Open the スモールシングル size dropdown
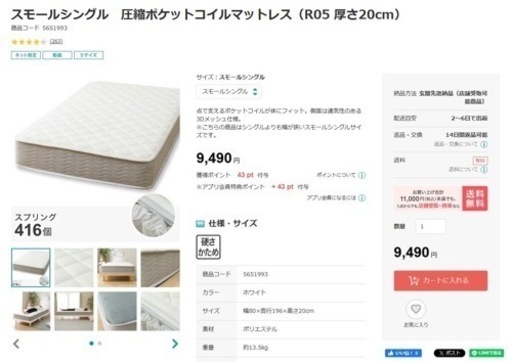This screenshot has width=512, height=362. 229,92
